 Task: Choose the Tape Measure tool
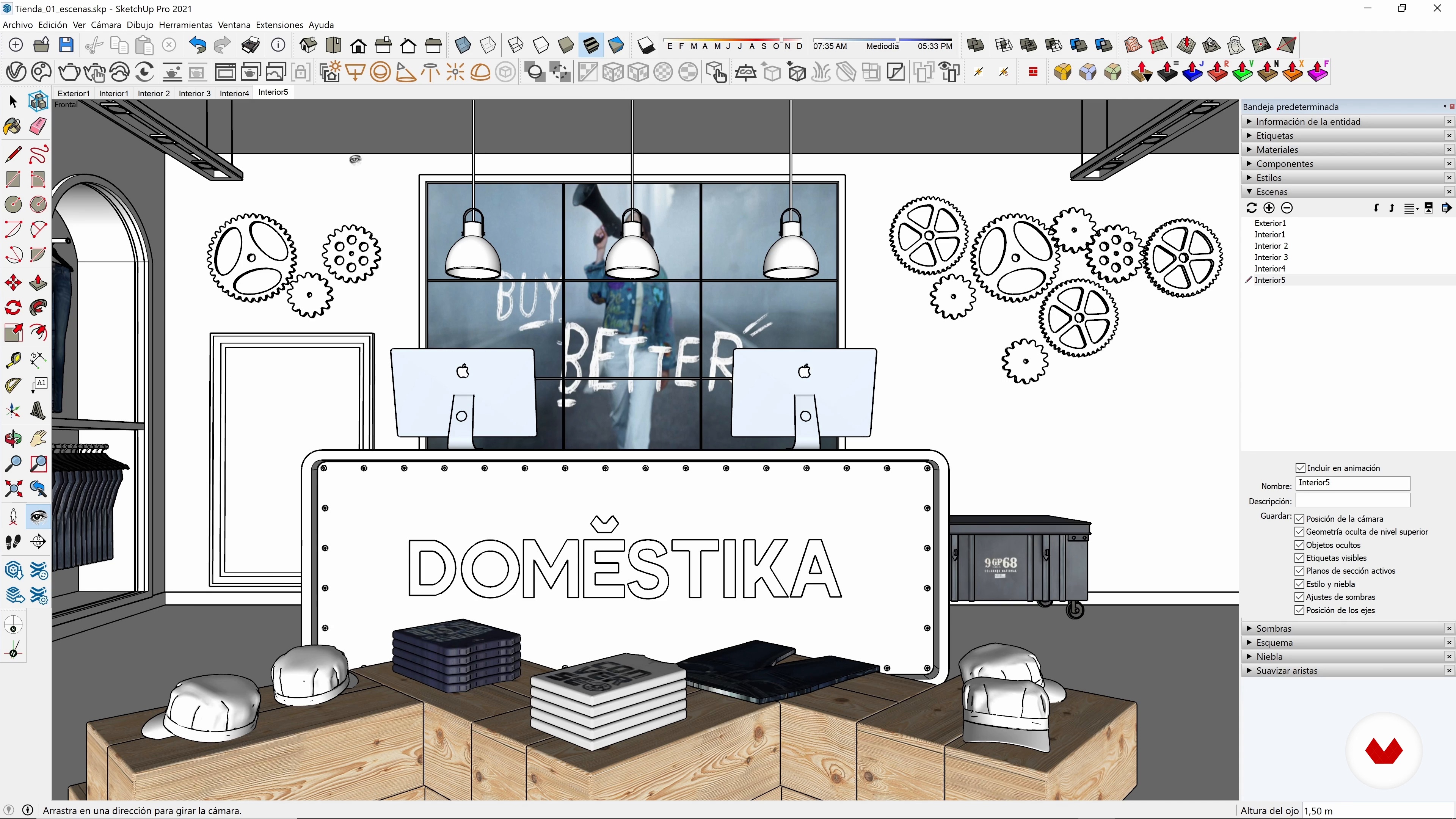14,359
